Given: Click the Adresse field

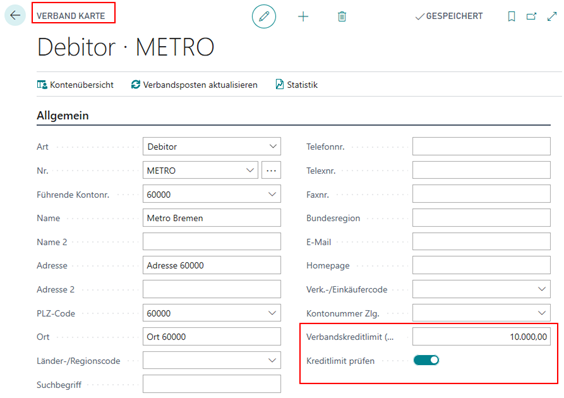Looking at the screenshot, I should pos(212,265).
